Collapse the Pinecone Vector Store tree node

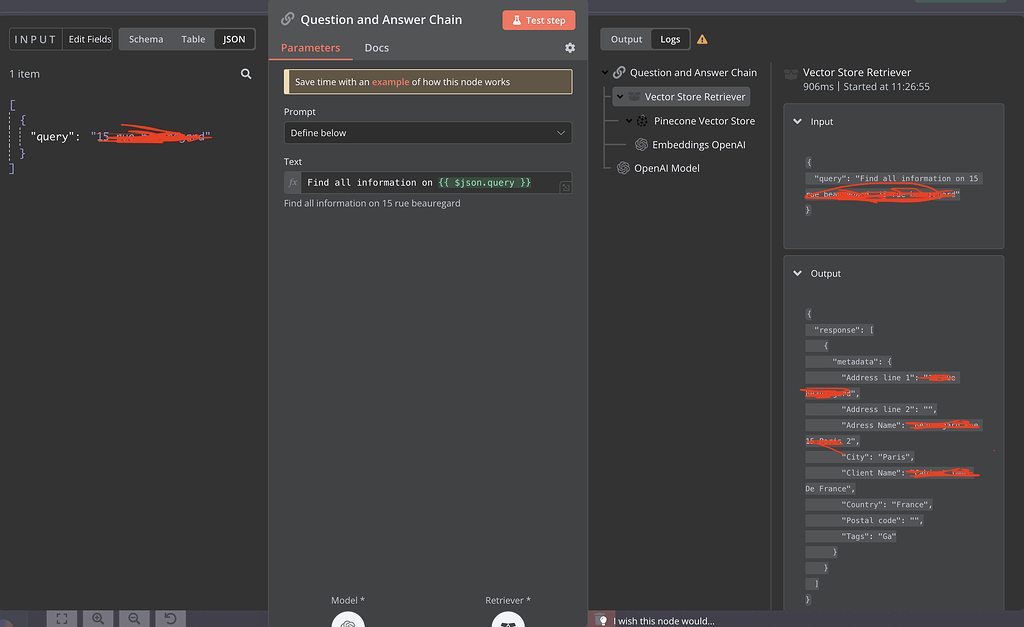point(629,121)
